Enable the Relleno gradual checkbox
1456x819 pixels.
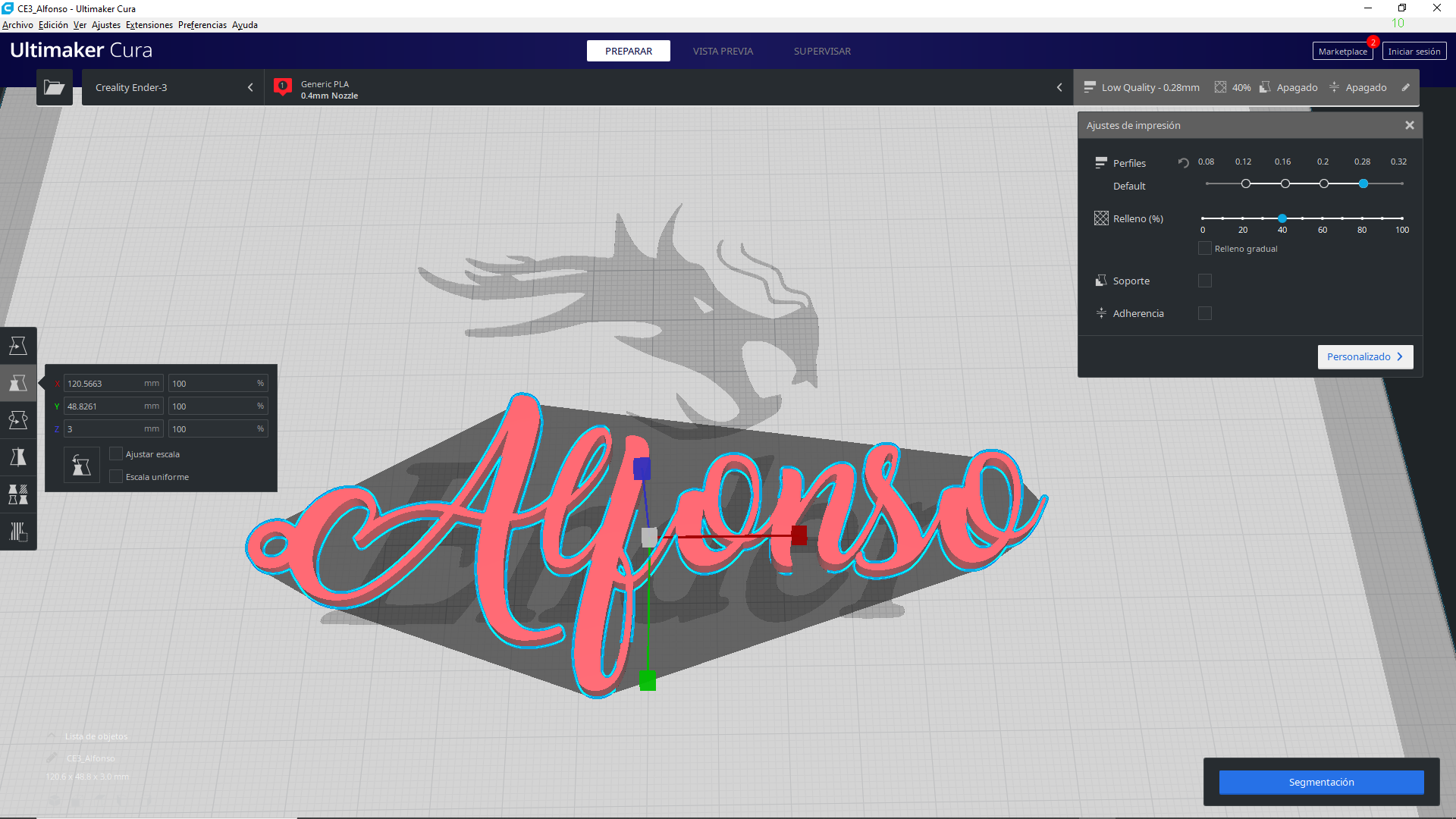(1204, 248)
